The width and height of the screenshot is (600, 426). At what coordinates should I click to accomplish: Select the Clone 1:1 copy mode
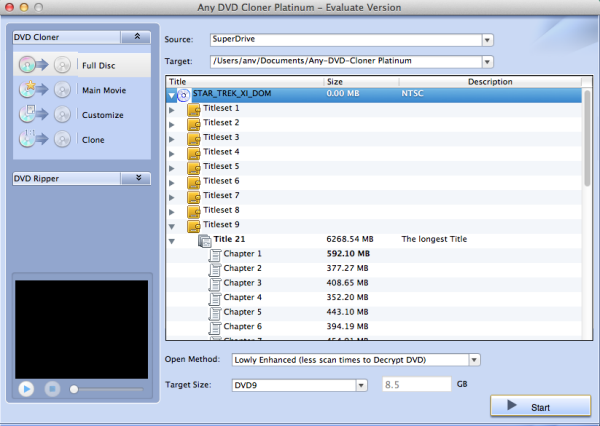tap(82, 139)
